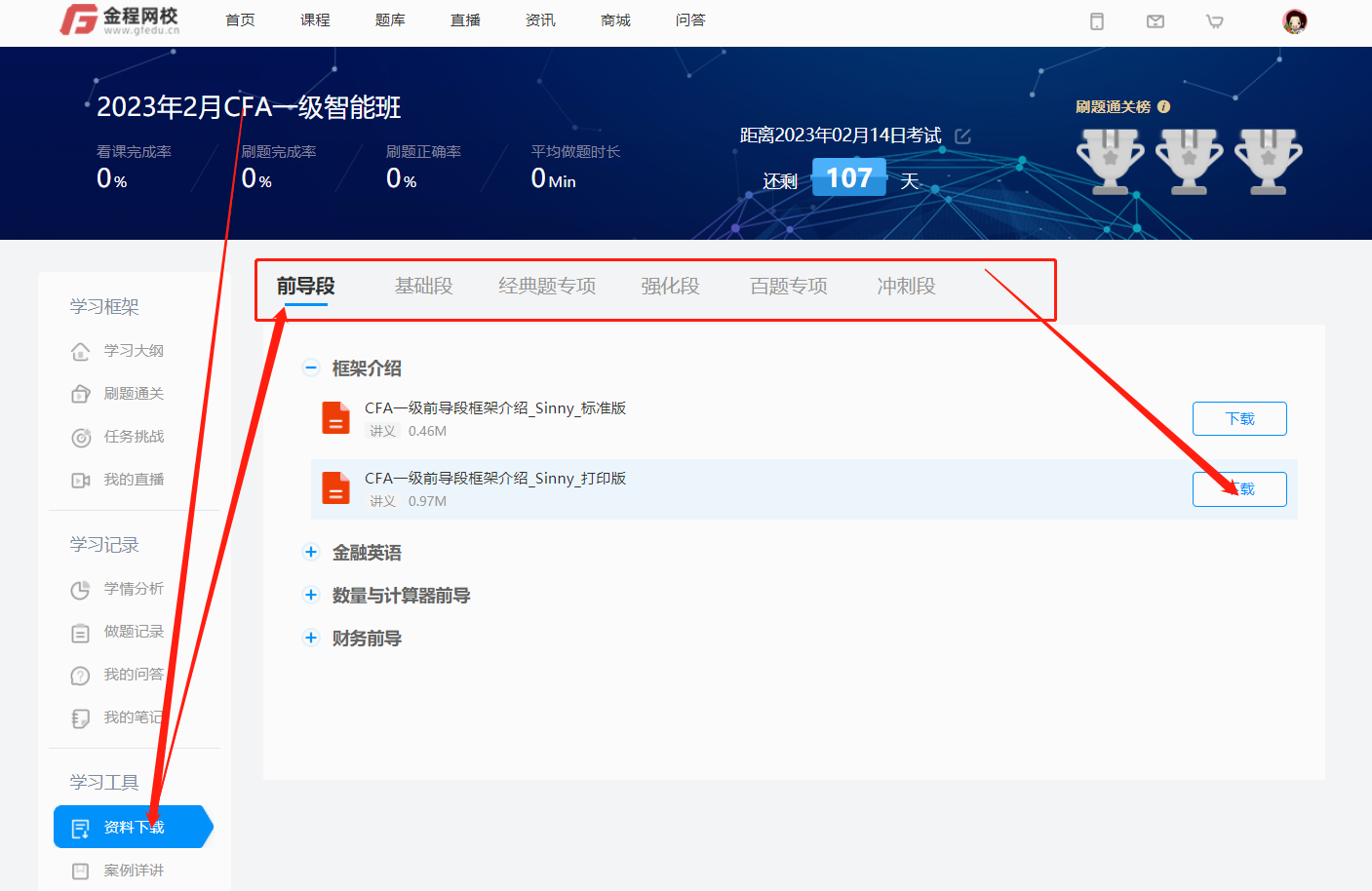Open 资讯 in top navigation
Screen dimensions: 1372x891
click(540, 20)
